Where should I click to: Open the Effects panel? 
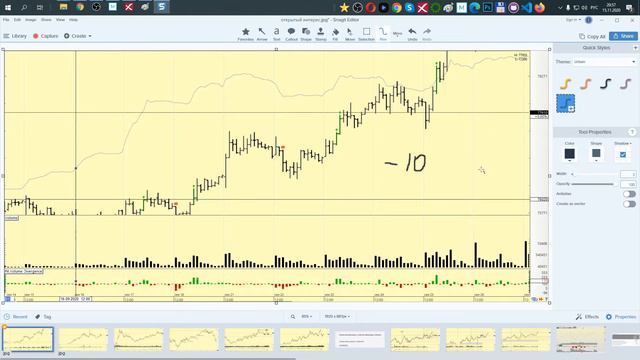click(587, 317)
